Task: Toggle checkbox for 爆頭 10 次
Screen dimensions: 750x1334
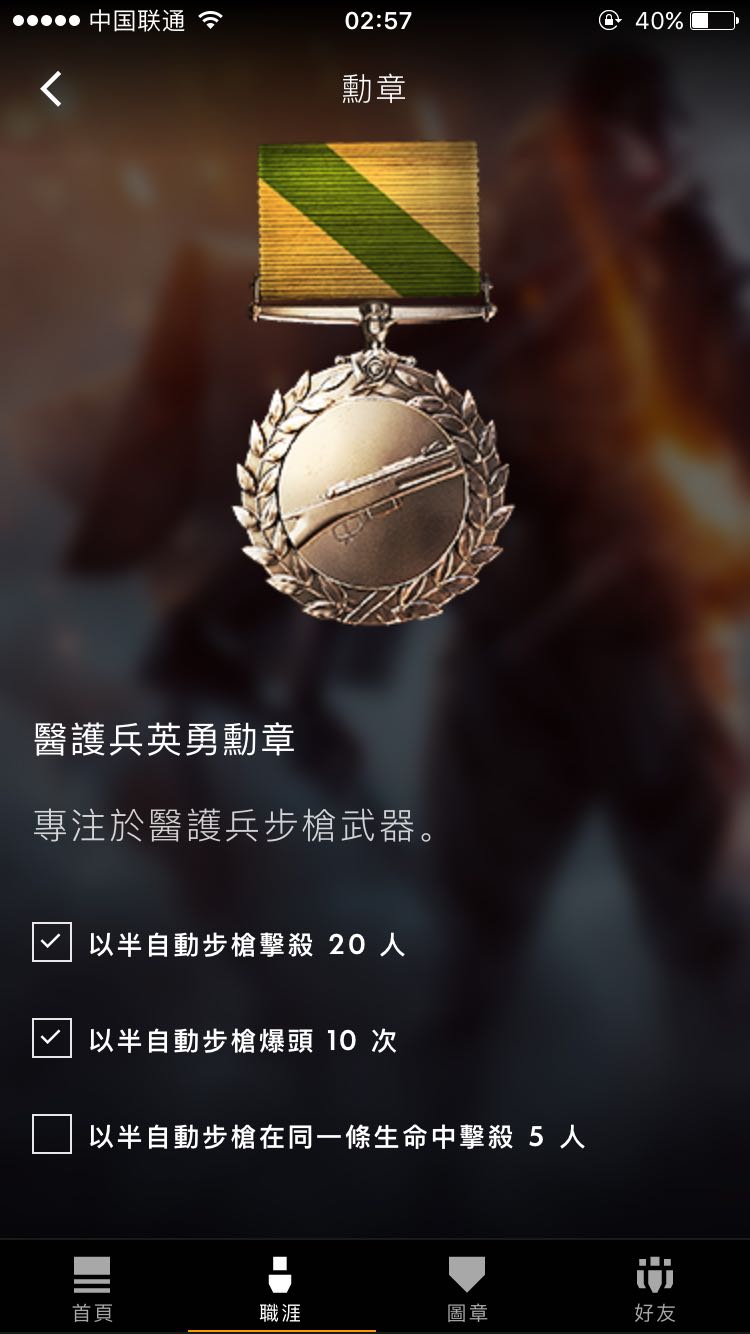Action: pos(52,1038)
